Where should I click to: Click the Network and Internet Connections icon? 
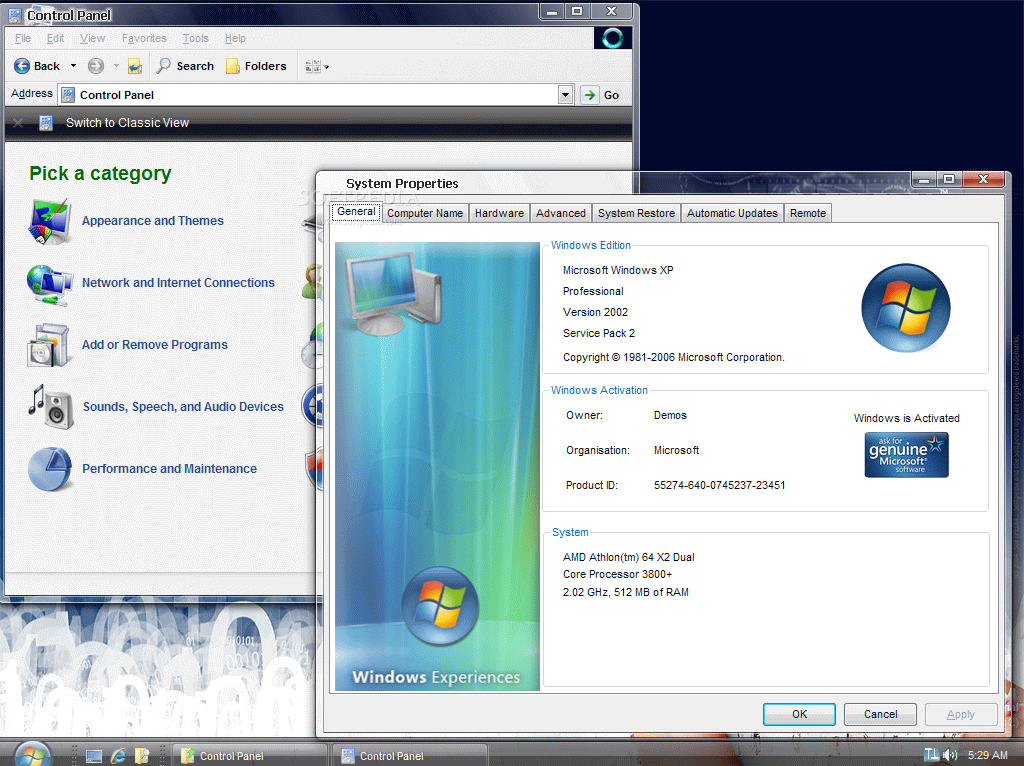pyautogui.click(x=50, y=284)
